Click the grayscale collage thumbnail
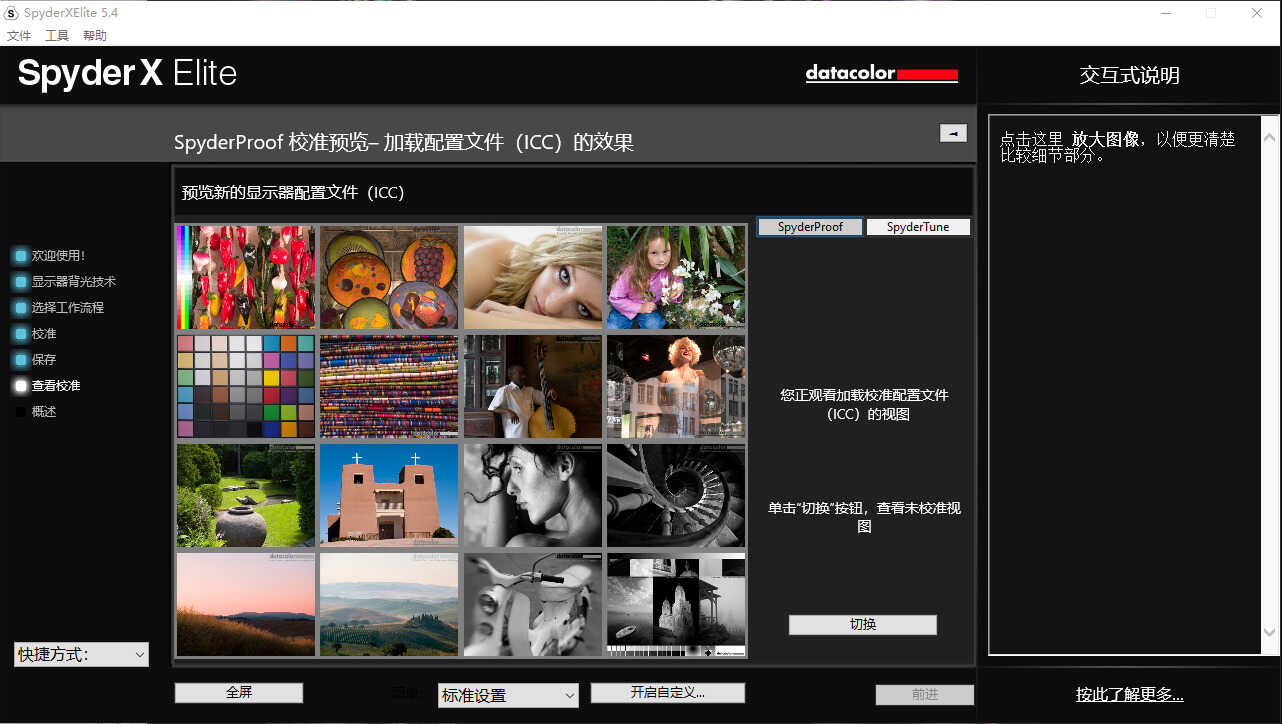The width and height of the screenshot is (1282, 724). [x=676, y=604]
